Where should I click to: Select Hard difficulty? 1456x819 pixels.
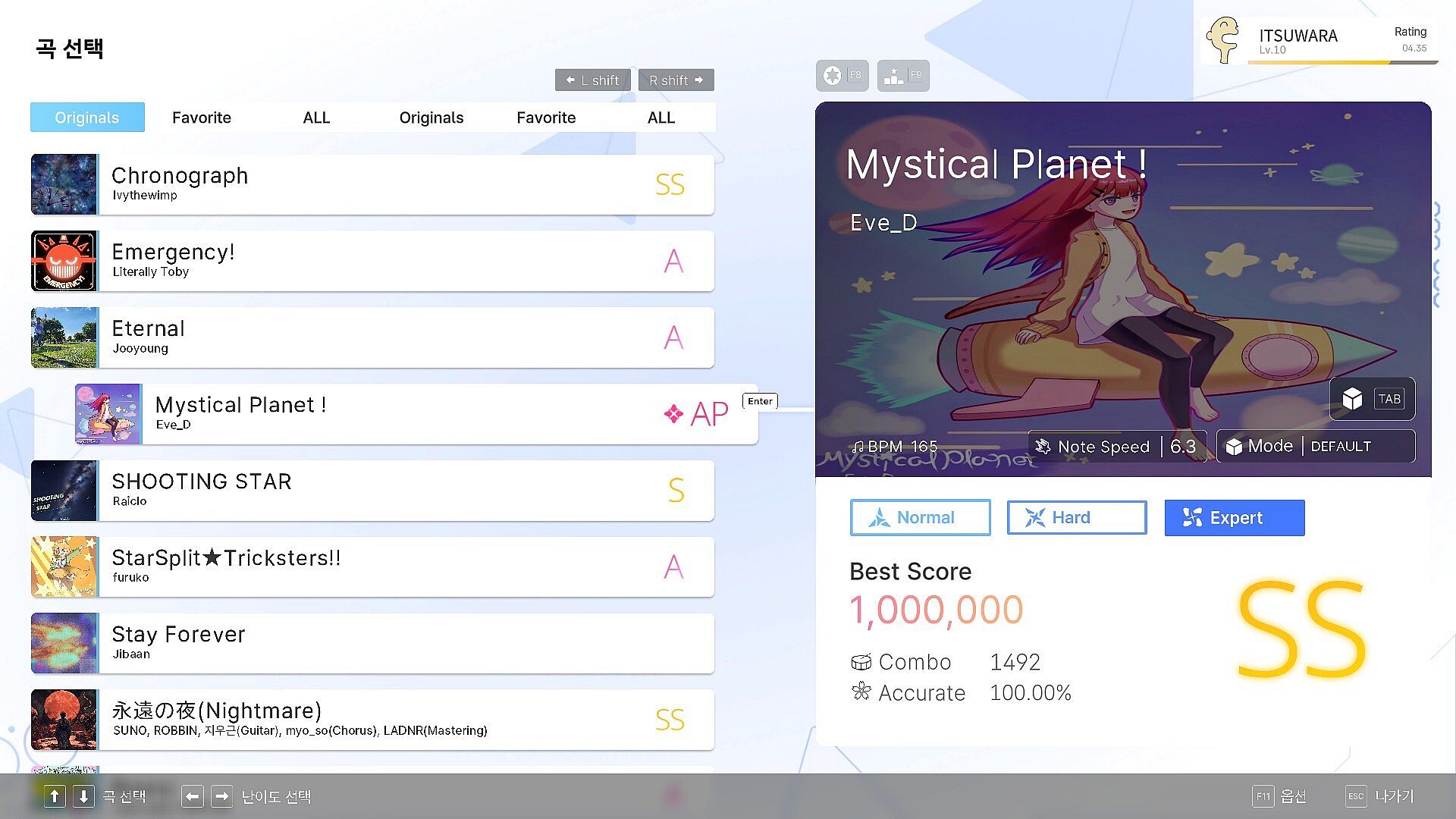pyautogui.click(x=1076, y=518)
